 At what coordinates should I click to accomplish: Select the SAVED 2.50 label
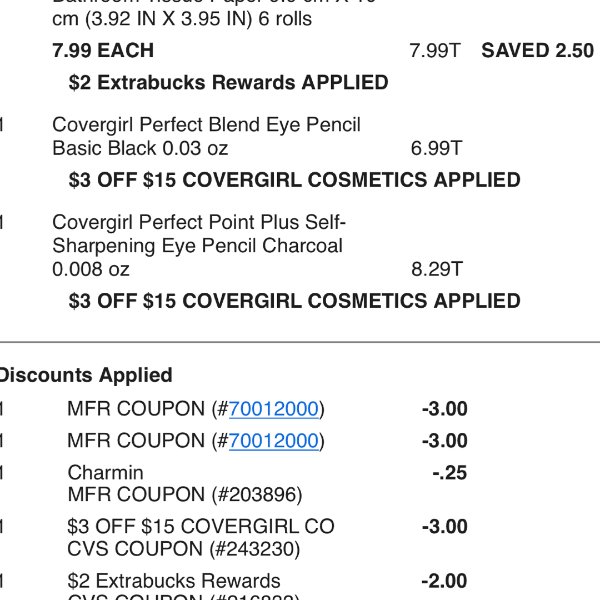[x=538, y=51]
